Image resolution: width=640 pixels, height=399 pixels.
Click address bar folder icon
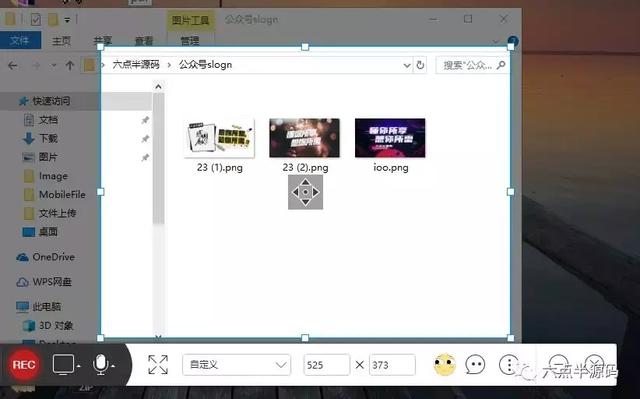point(89,65)
